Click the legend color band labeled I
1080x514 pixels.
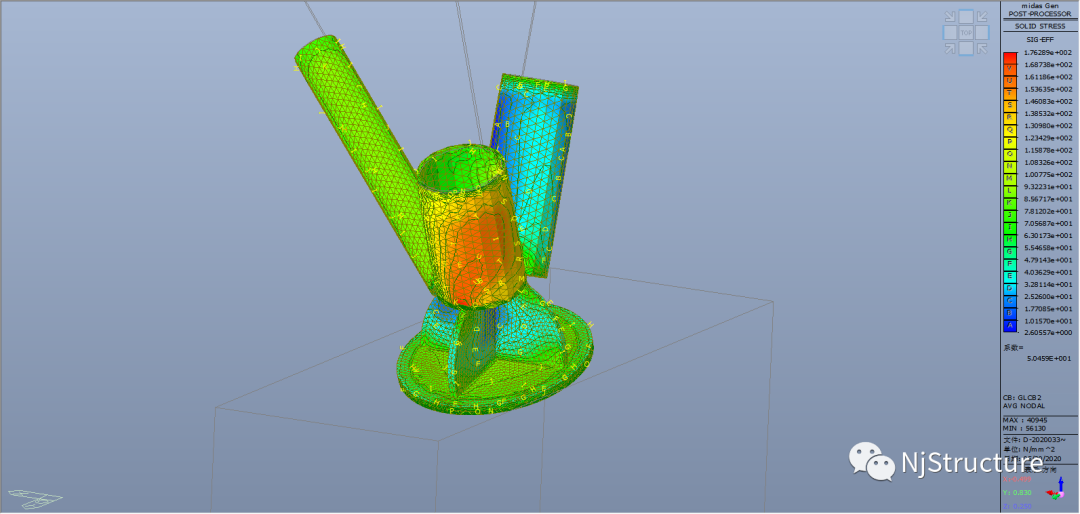[x=1010, y=229]
